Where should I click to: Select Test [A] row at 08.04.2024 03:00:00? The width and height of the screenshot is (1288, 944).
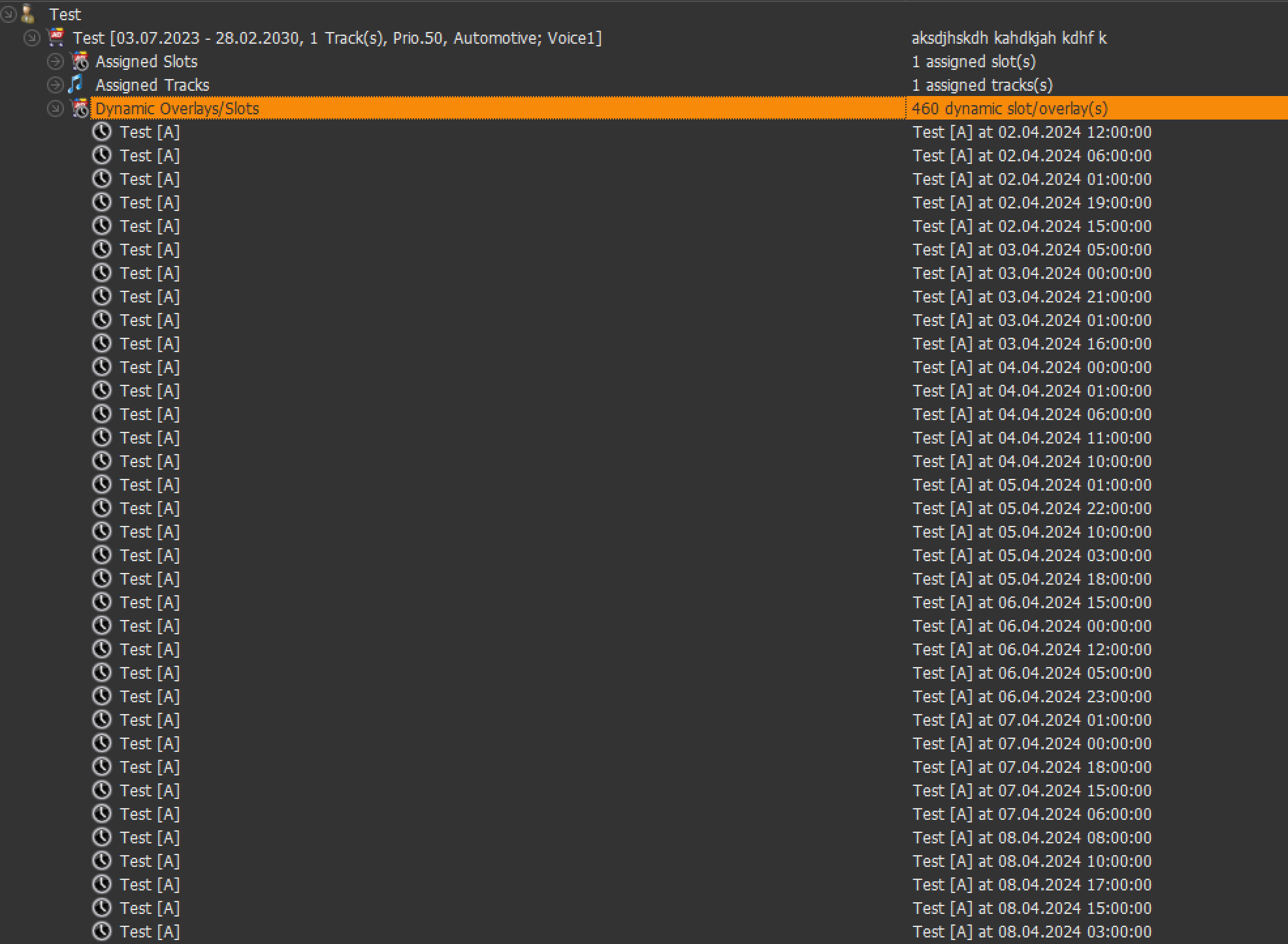150,932
